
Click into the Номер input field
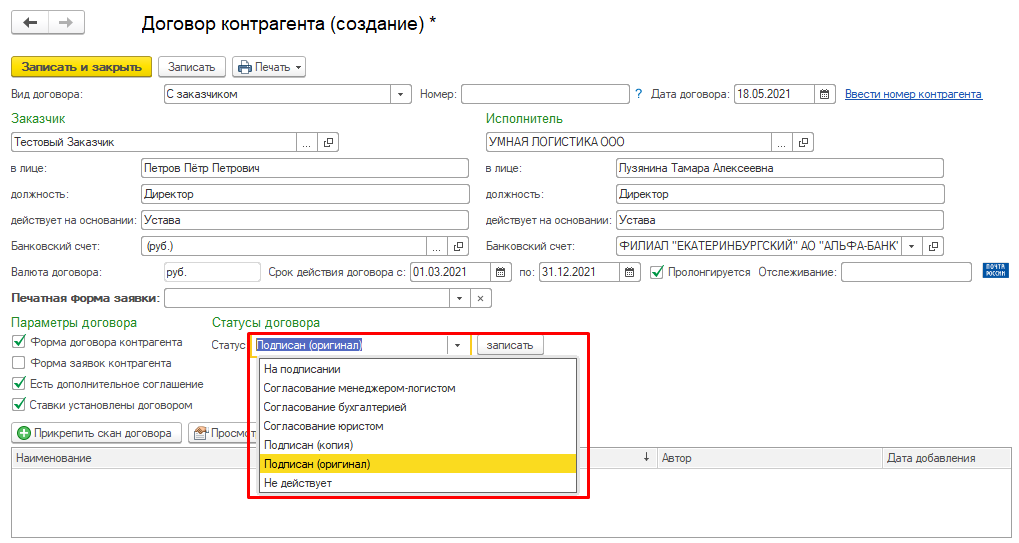click(x=545, y=94)
